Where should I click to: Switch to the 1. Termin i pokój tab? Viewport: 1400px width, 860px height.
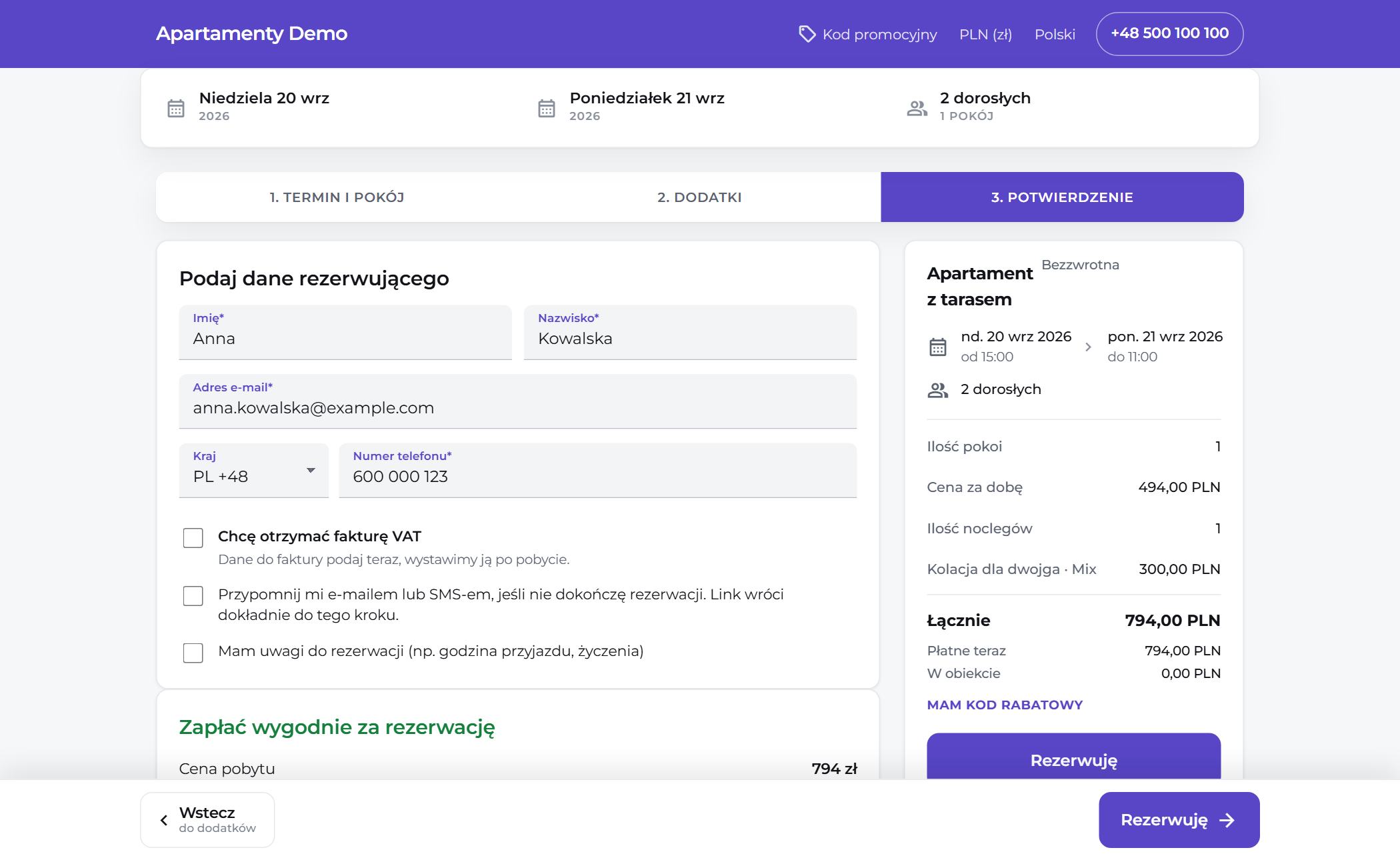[337, 197]
